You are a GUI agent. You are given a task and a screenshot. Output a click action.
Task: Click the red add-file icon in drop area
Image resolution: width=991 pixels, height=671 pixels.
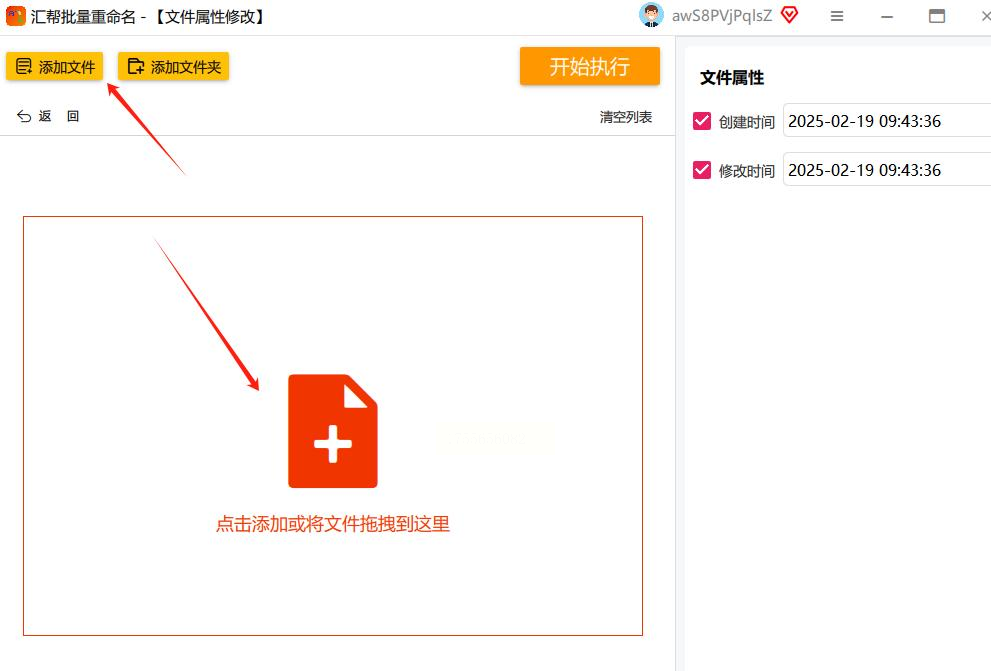pyautogui.click(x=333, y=431)
